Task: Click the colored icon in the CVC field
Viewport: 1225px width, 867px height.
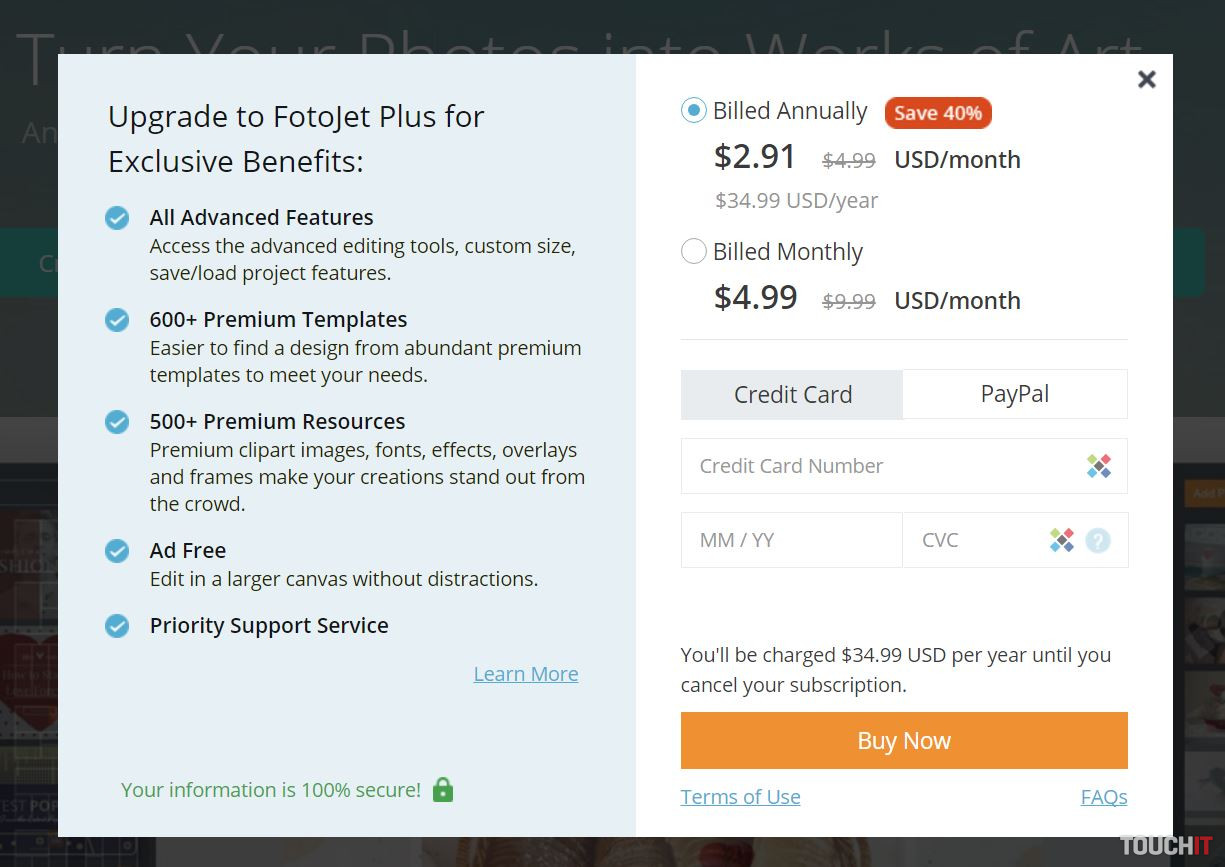Action: (1062, 540)
